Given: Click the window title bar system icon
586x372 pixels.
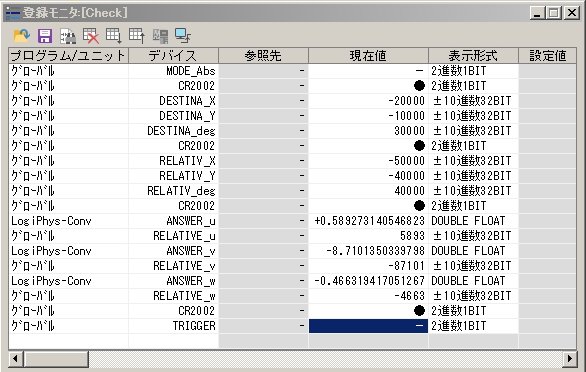Looking at the screenshot, I should pyautogui.click(x=13, y=13).
